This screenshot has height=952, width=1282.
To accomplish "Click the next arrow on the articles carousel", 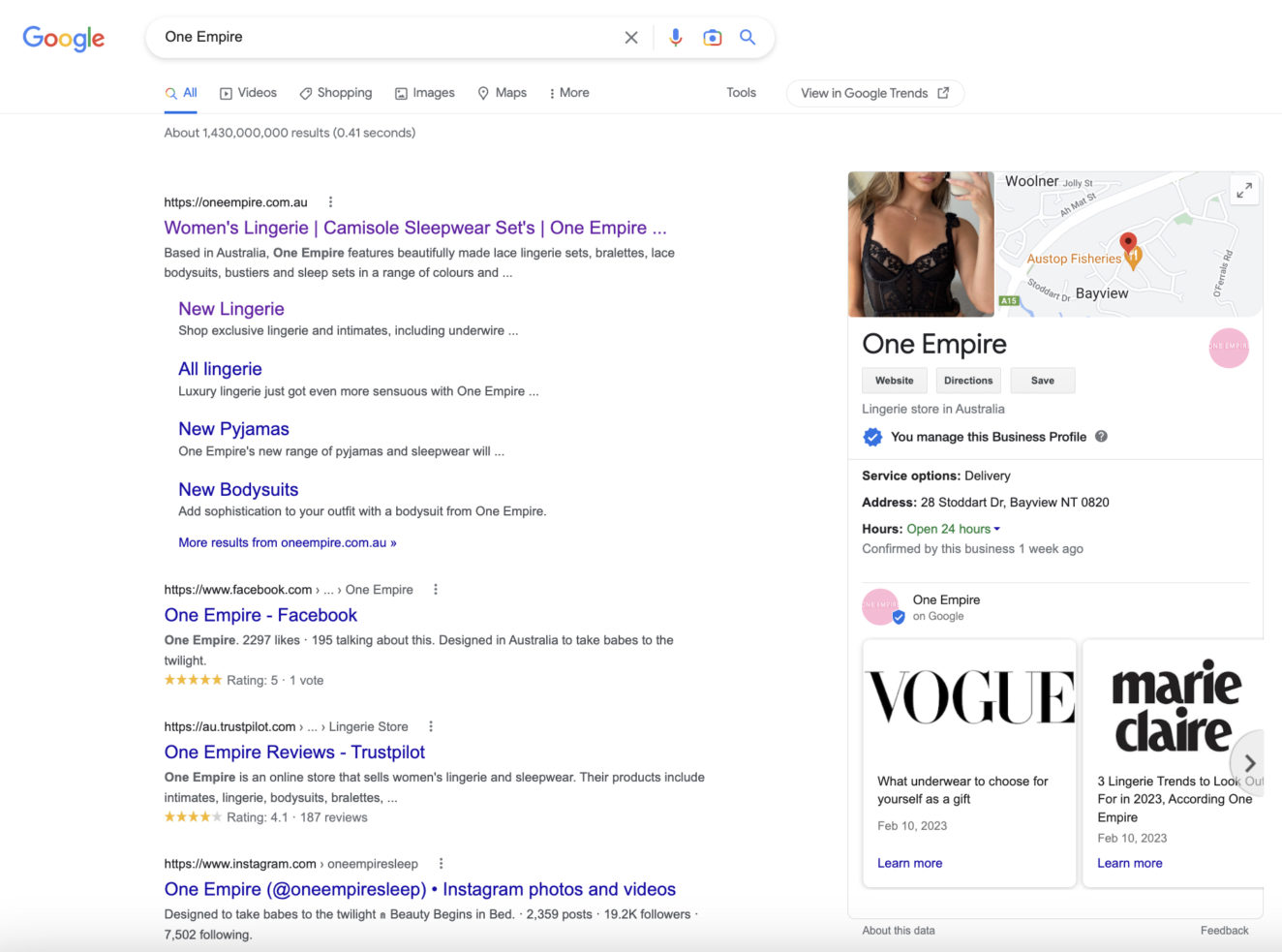I will [1249, 762].
